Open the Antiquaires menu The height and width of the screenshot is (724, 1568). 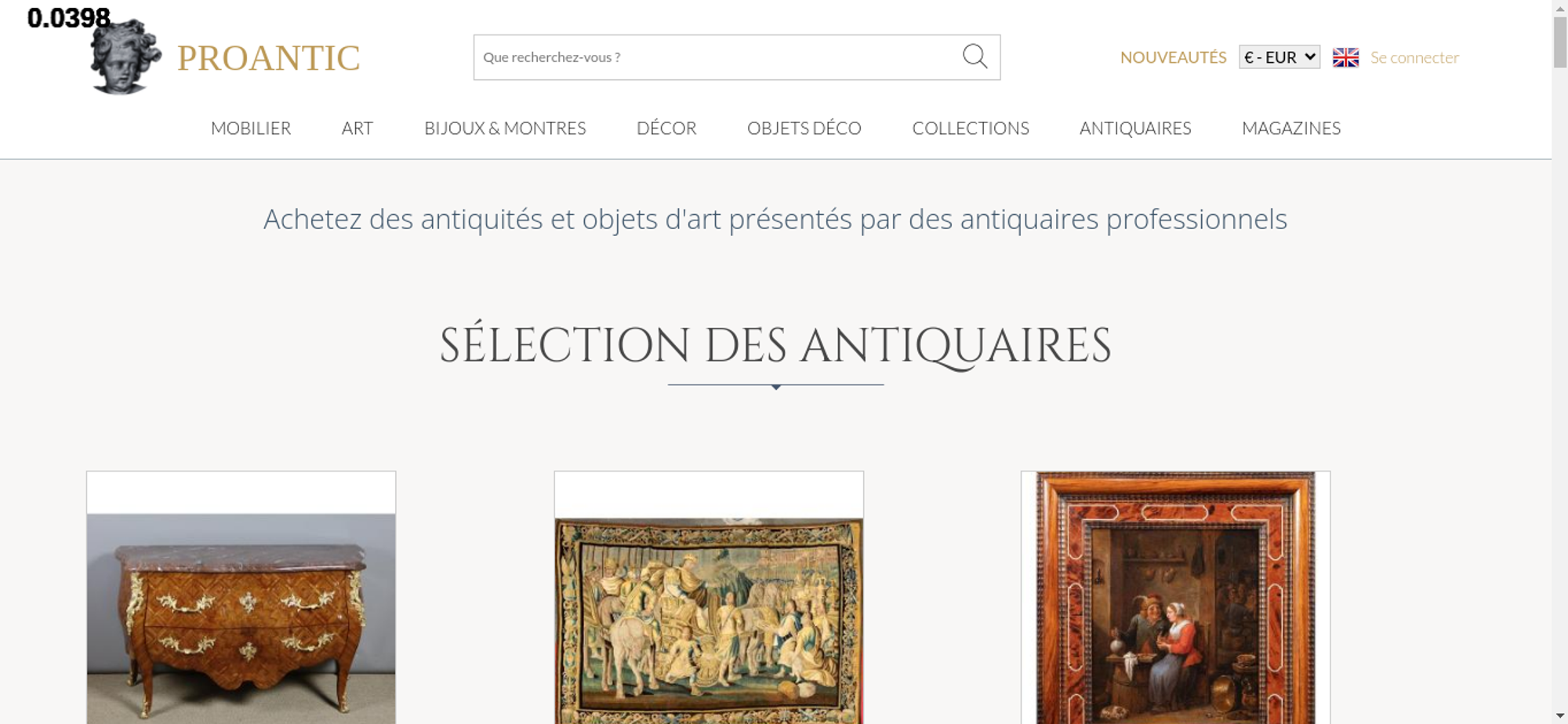click(1135, 128)
